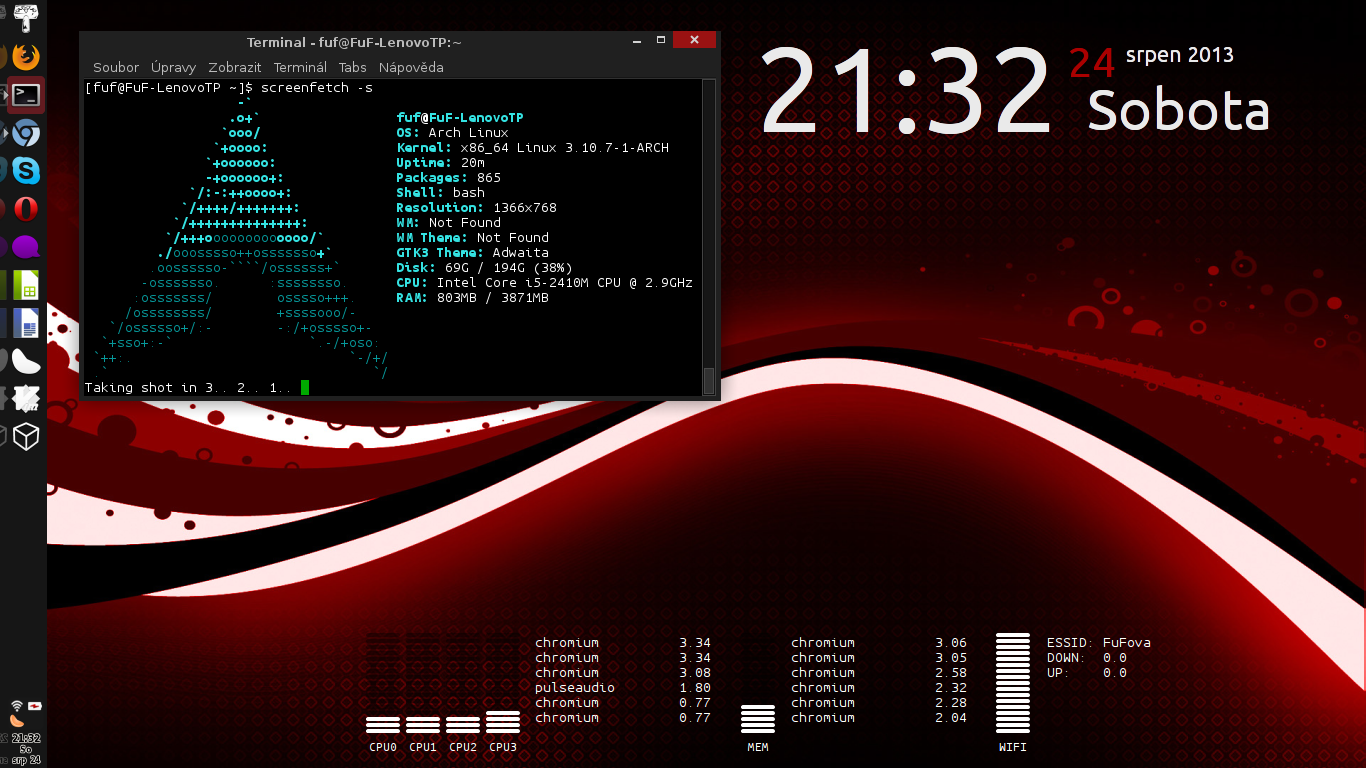
Task: Click 'Uptime: 20m' in terminal
Action: [x=441, y=163]
